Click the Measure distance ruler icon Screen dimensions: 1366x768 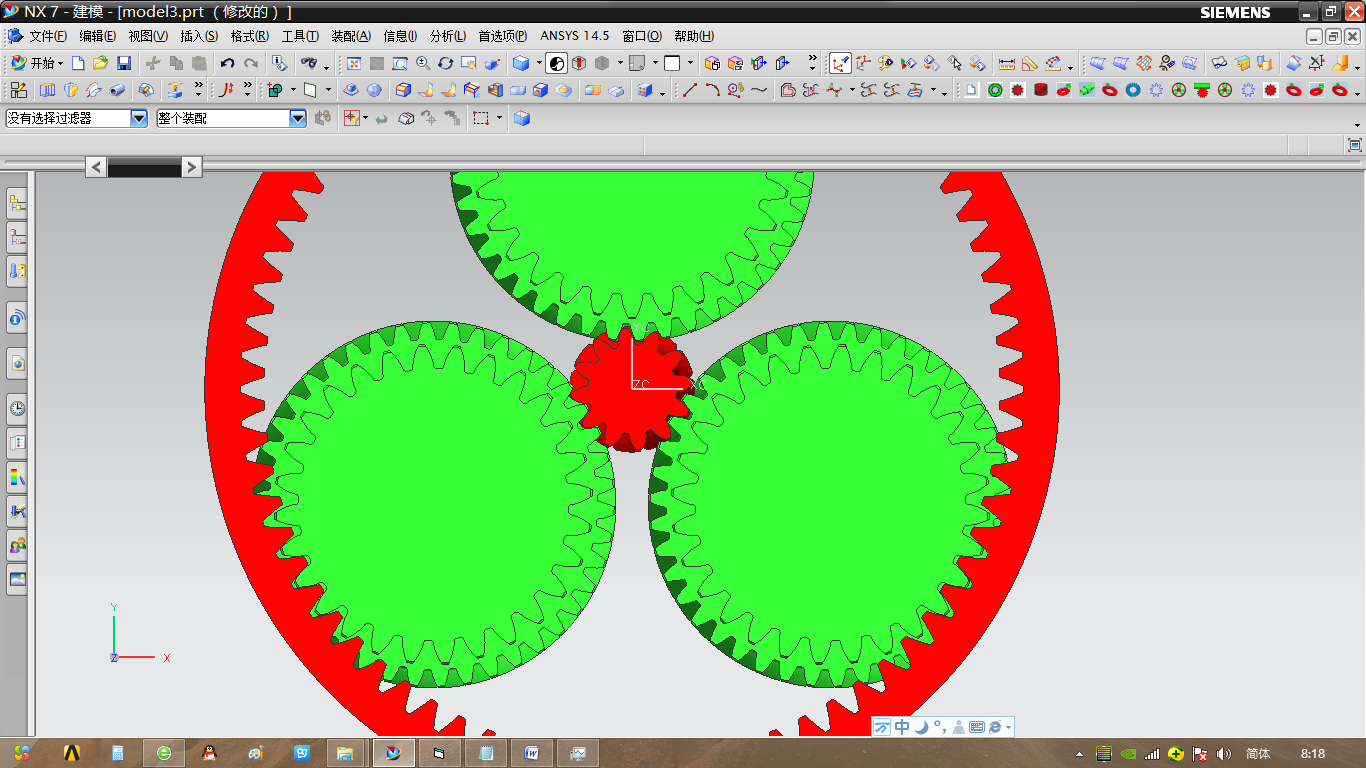1007,63
